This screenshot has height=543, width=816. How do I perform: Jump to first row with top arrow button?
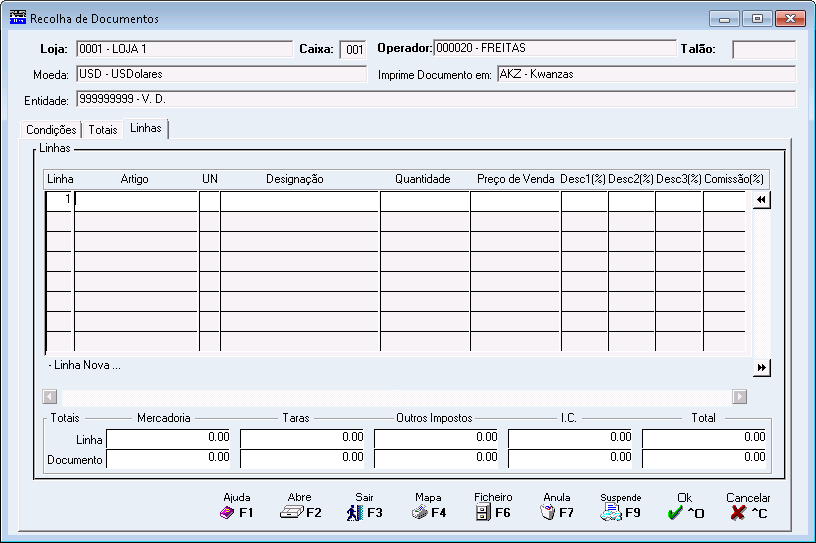click(762, 200)
